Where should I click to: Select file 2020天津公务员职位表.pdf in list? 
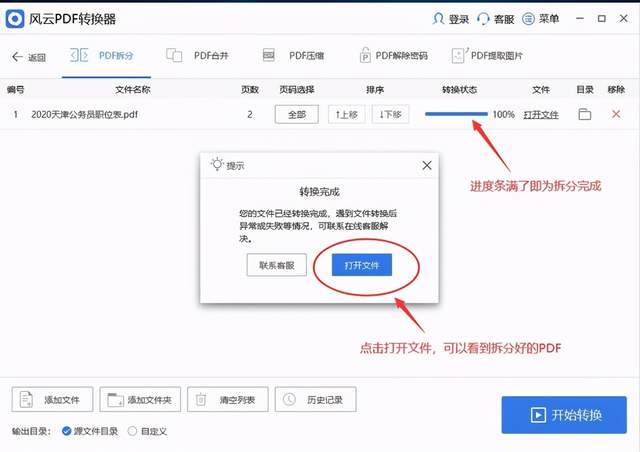coord(84,114)
